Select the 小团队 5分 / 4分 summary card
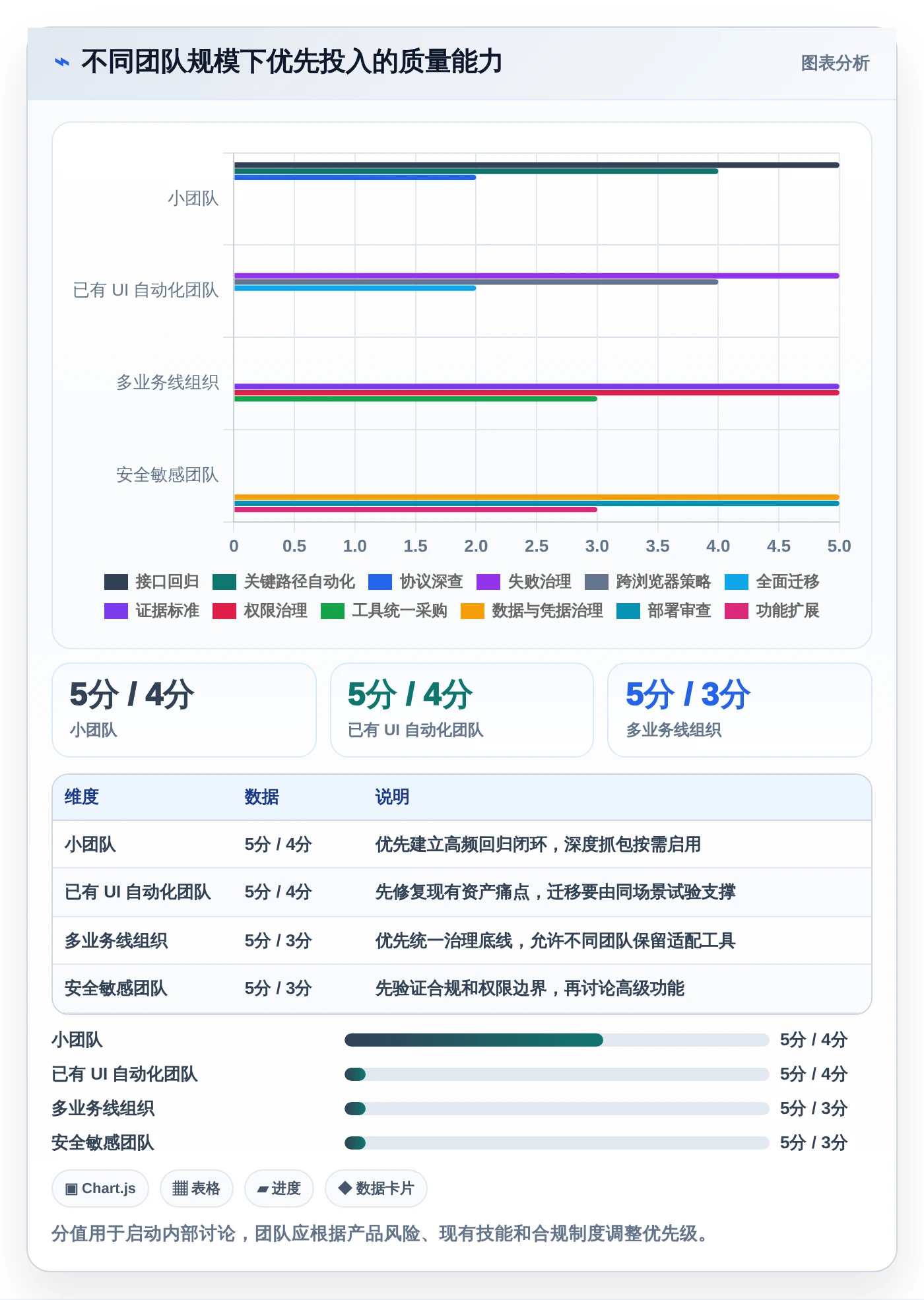This screenshot has height=1300, width=924. [184, 710]
